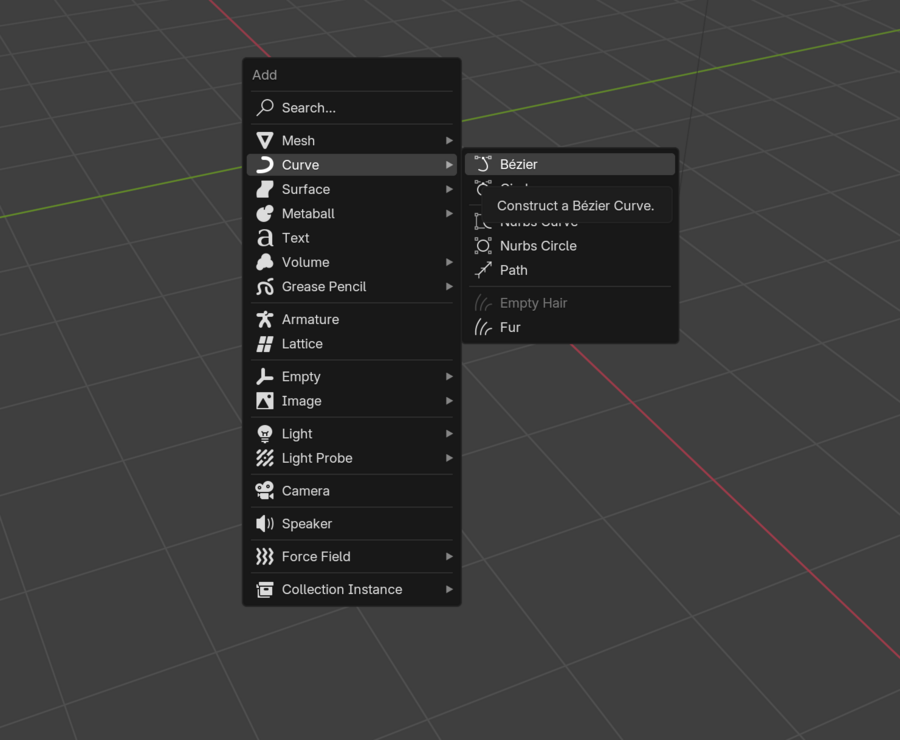
Task: Click the Path icon in submenu
Action: tap(483, 270)
